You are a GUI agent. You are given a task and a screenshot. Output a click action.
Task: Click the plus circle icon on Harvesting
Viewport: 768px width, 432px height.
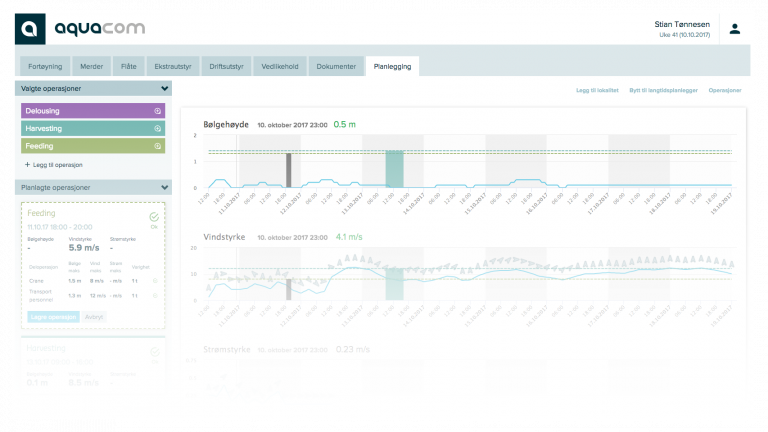pyautogui.click(x=158, y=129)
